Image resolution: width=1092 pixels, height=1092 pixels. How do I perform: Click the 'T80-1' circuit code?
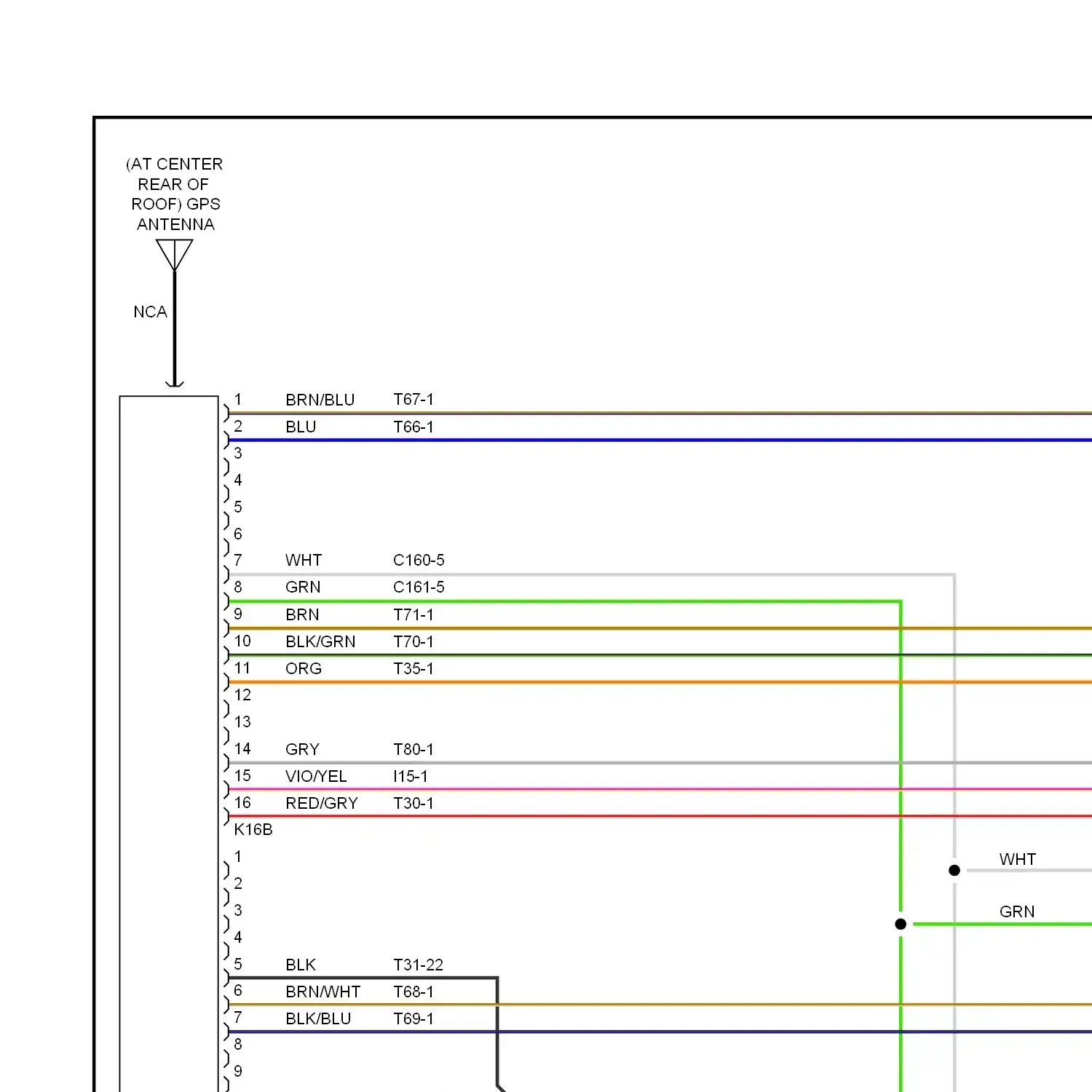414,750
